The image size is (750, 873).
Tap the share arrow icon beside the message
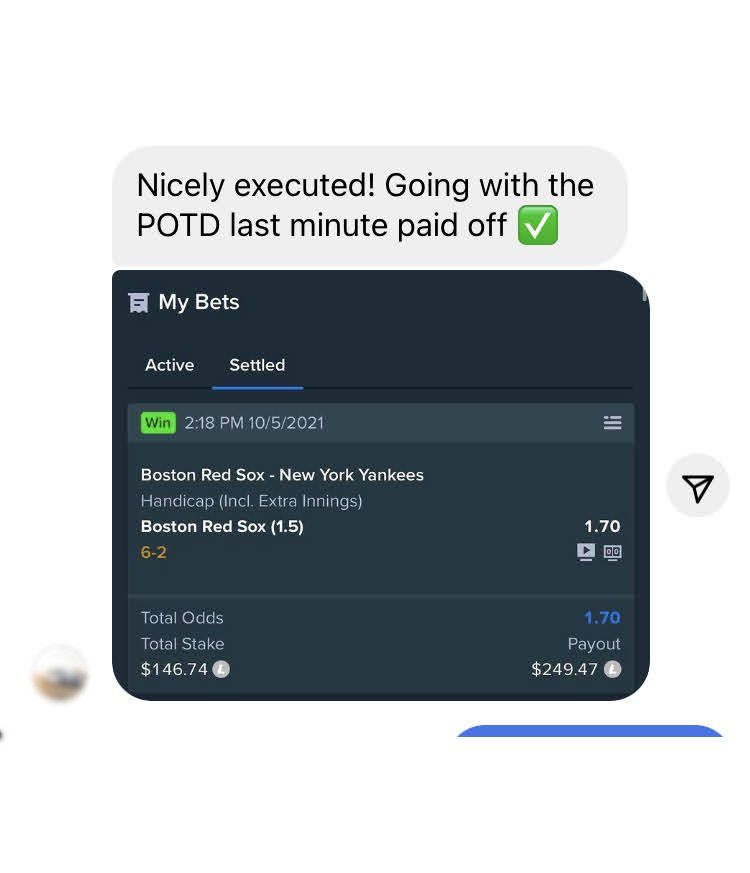[697, 485]
